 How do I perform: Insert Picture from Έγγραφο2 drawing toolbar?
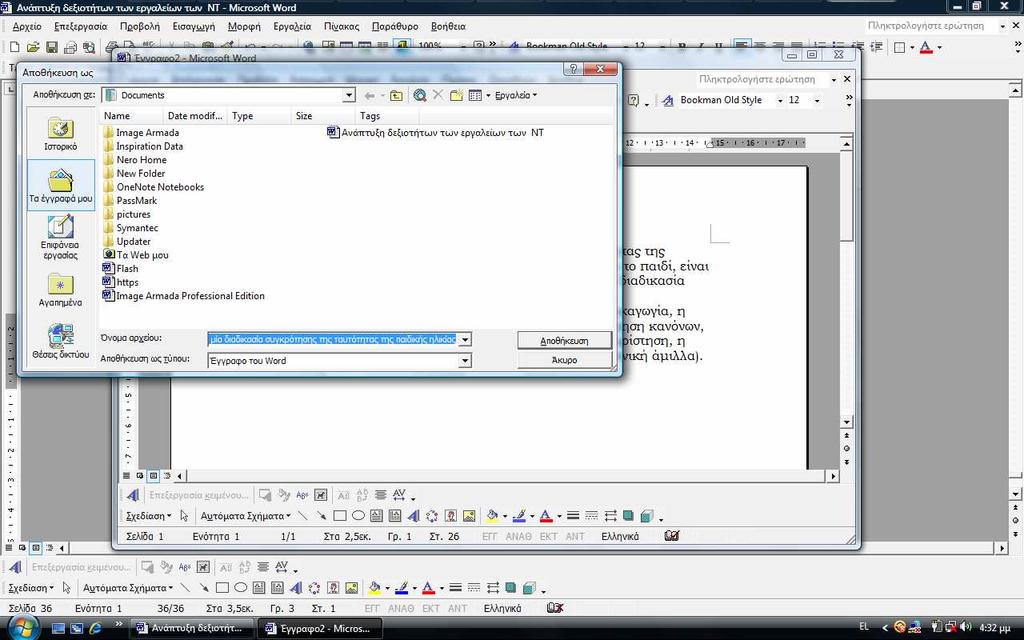(469, 516)
